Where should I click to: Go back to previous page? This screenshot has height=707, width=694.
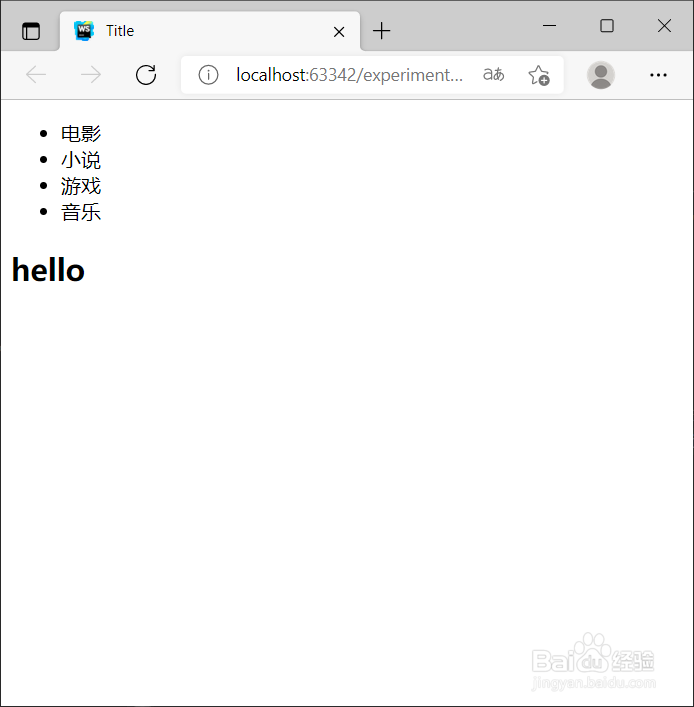36,74
